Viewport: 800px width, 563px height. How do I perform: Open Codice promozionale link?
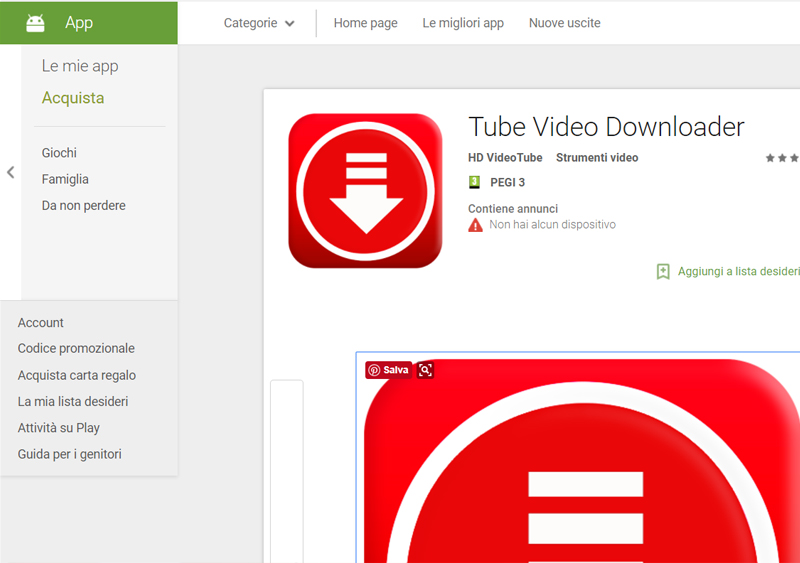point(76,348)
